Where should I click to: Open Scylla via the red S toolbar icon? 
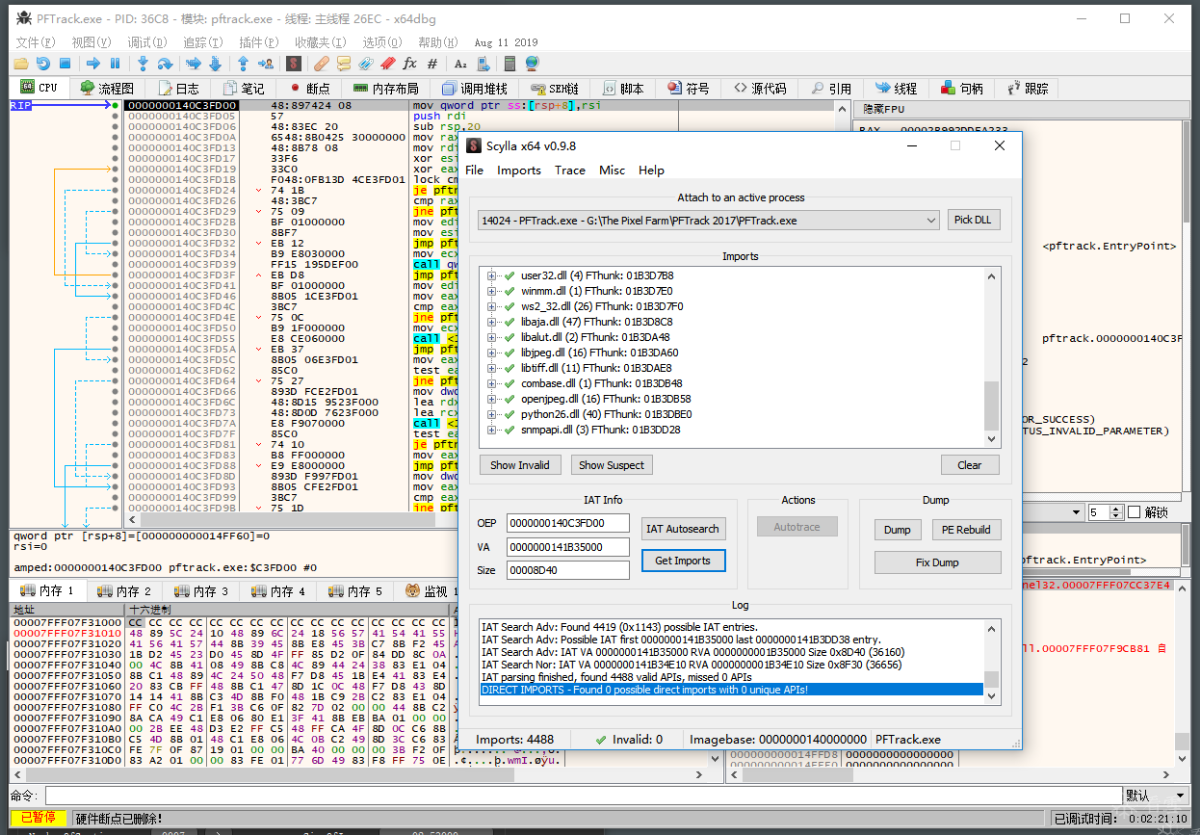294,63
